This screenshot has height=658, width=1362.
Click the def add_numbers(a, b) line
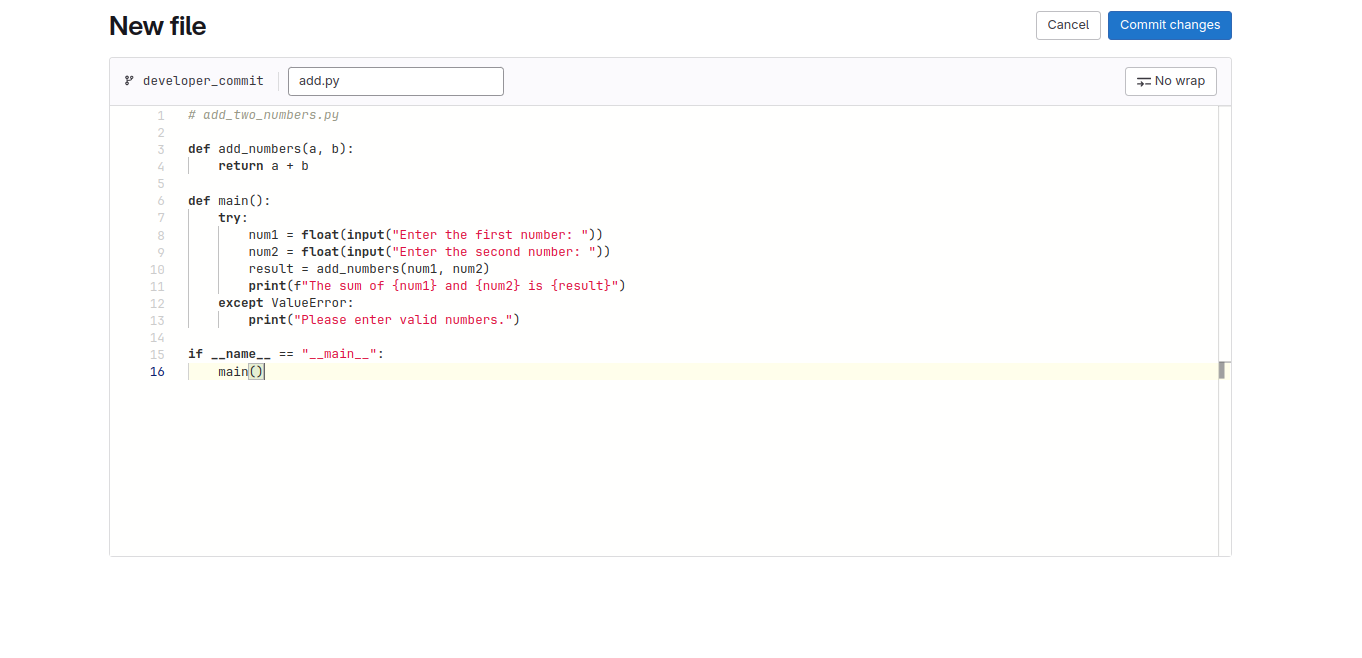click(x=270, y=149)
